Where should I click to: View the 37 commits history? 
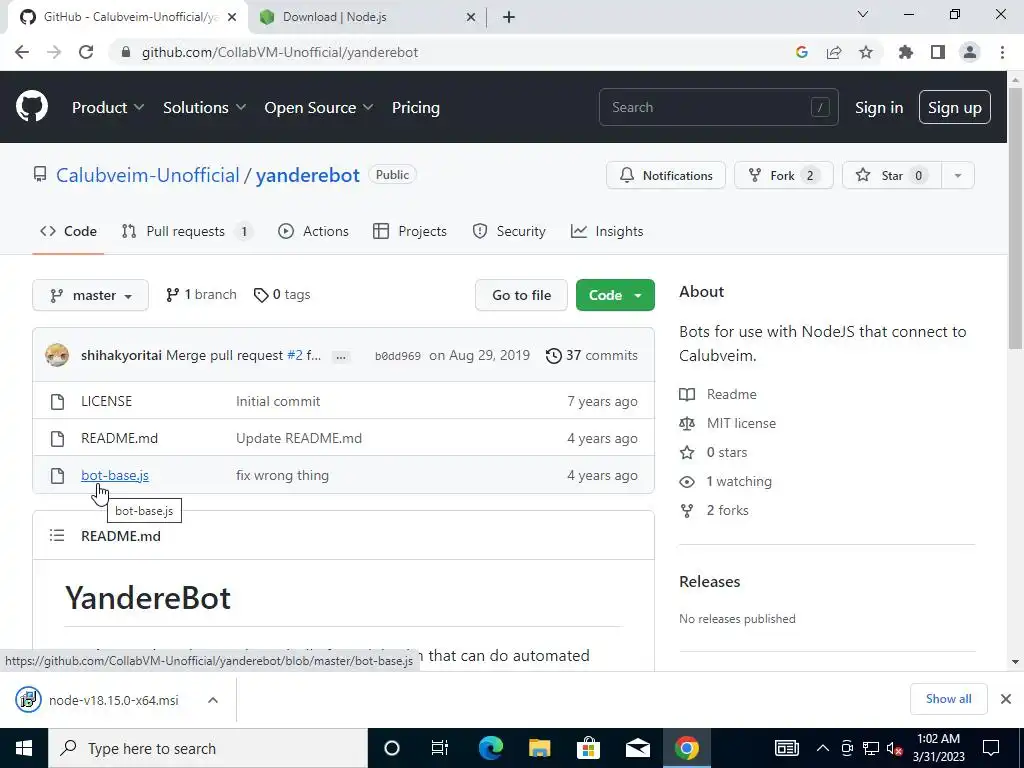(592, 355)
